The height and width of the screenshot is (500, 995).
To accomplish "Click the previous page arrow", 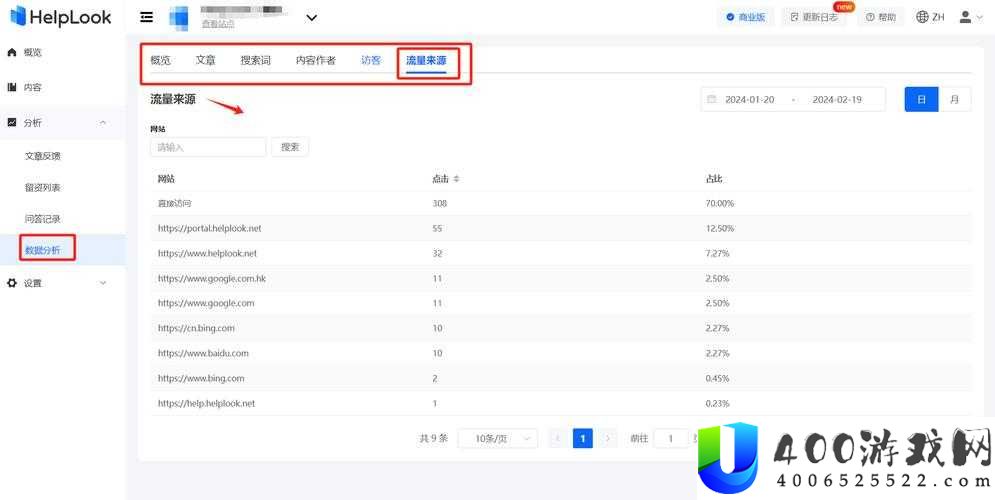I will 558,438.
